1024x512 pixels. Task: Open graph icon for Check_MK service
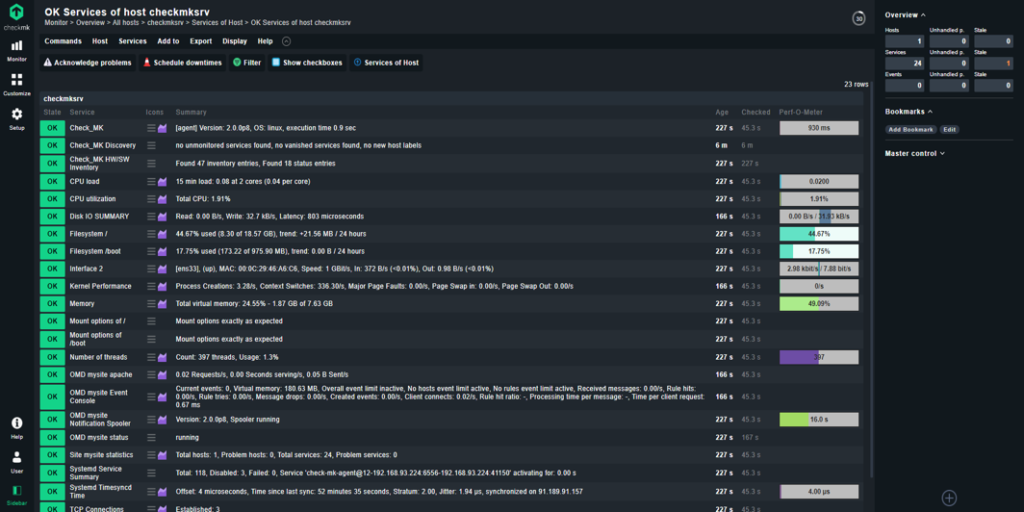pos(163,128)
